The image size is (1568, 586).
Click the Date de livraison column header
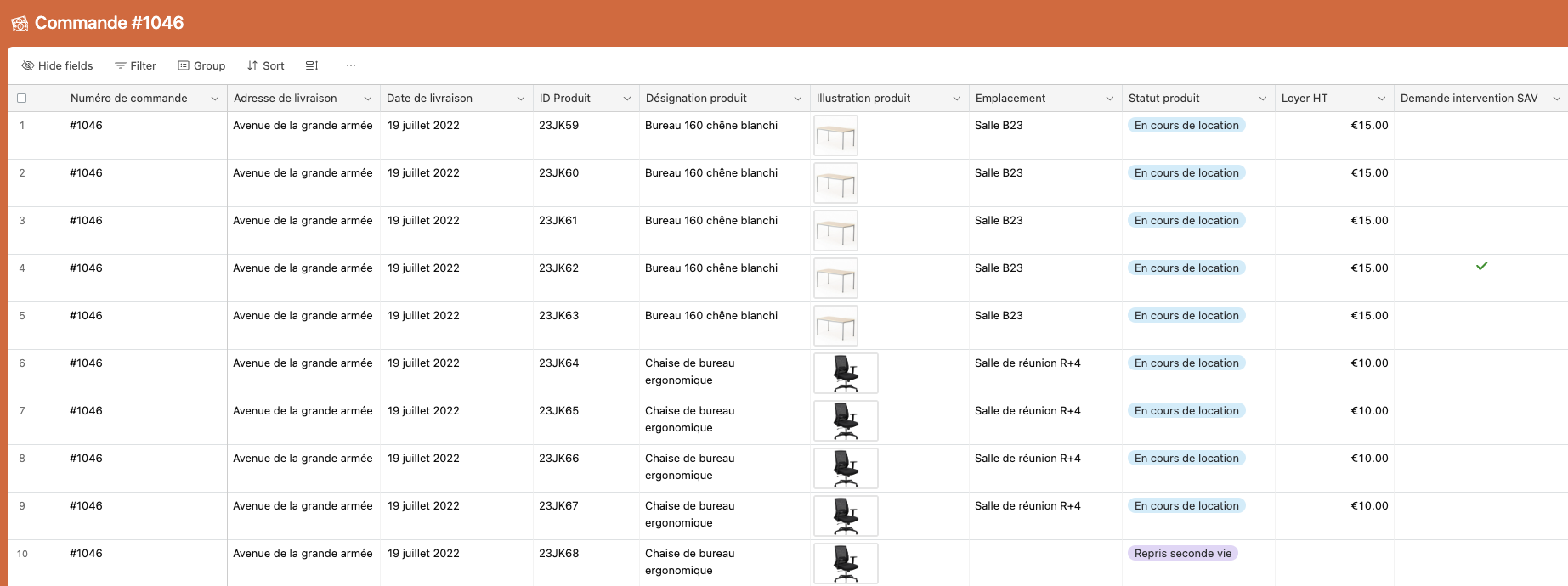(430, 99)
